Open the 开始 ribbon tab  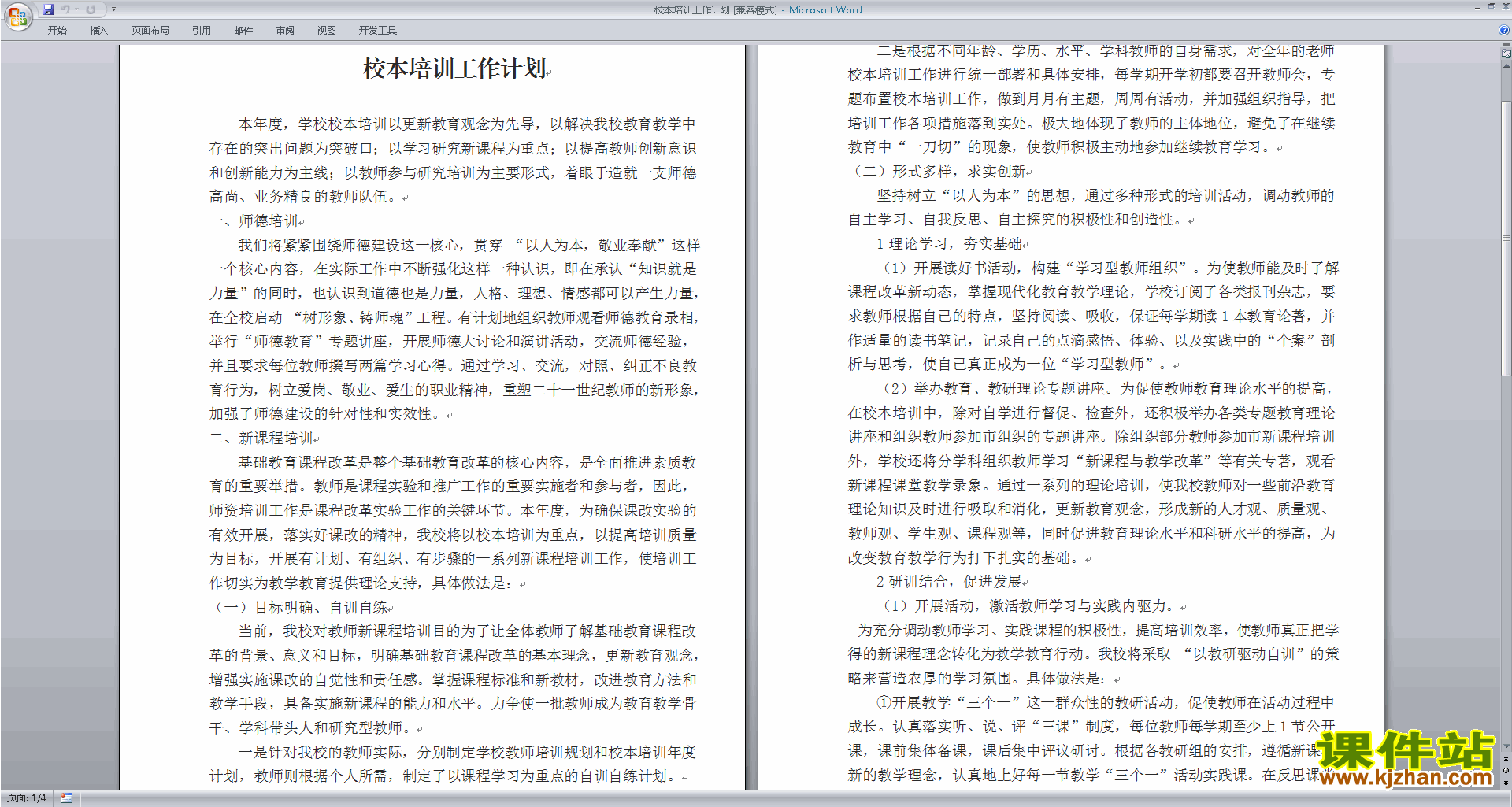[x=57, y=30]
